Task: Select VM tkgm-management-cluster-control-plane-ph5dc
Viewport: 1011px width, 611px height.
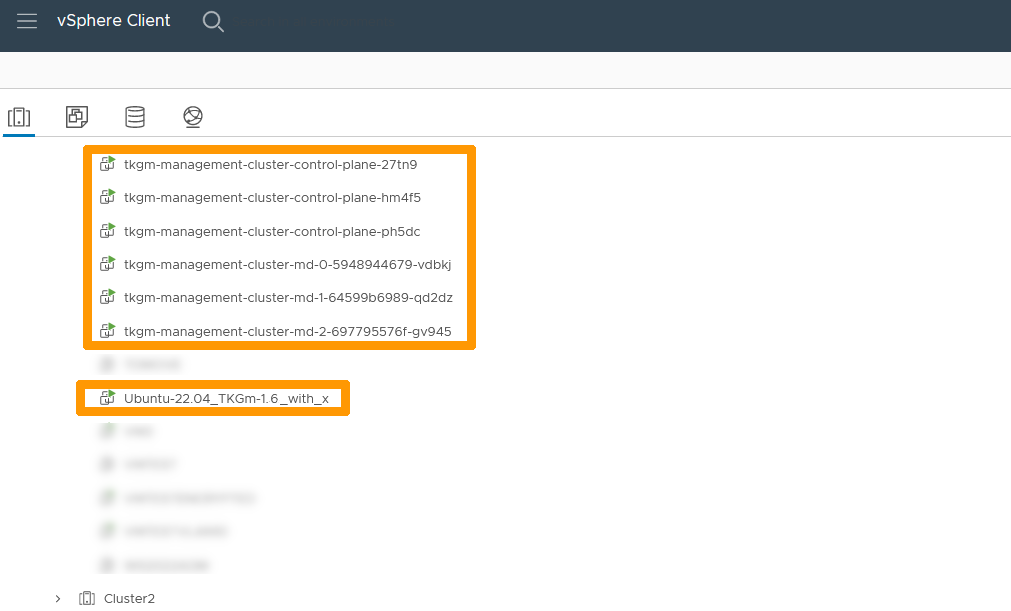Action: pos(271,231)
